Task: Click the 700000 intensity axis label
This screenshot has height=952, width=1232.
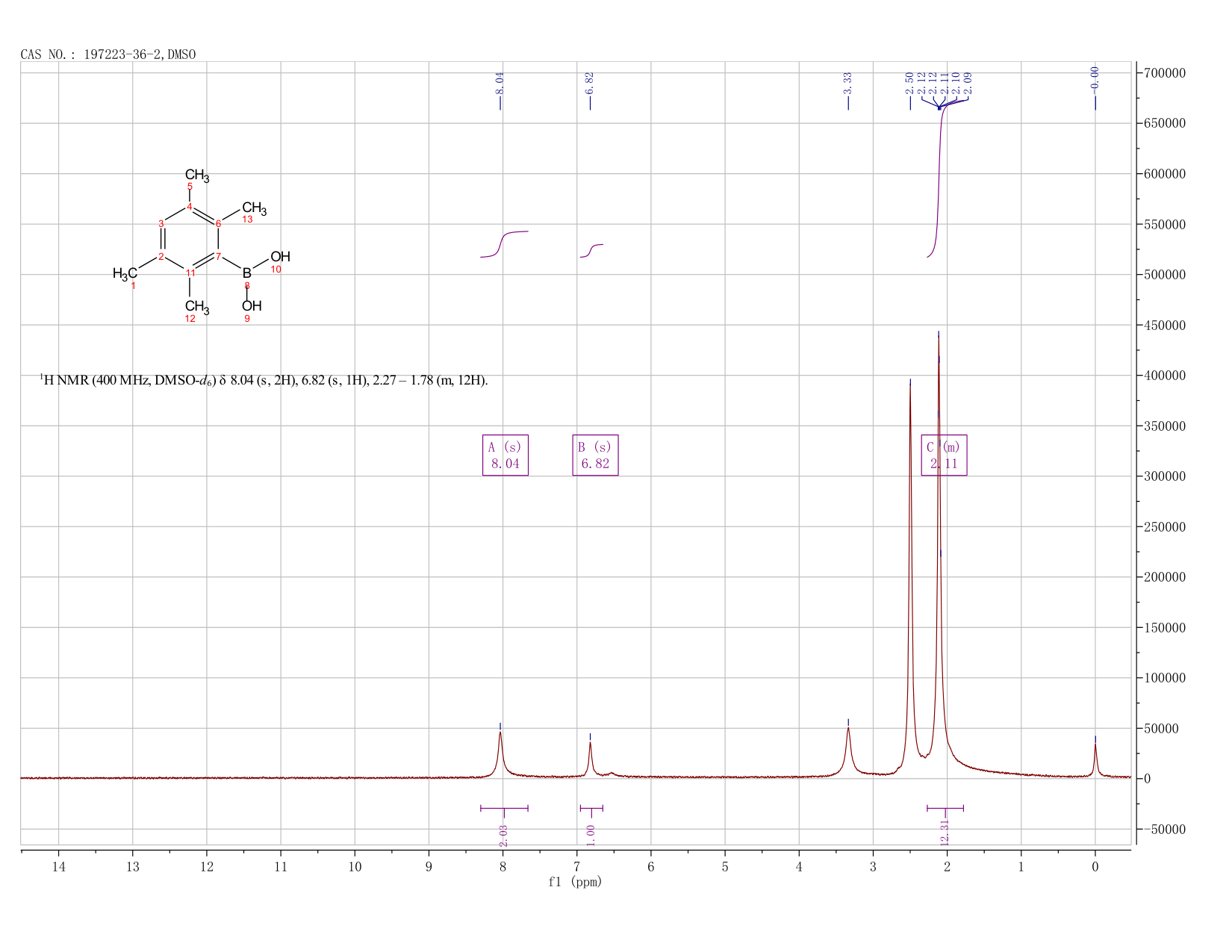Action: (1165, 73)
